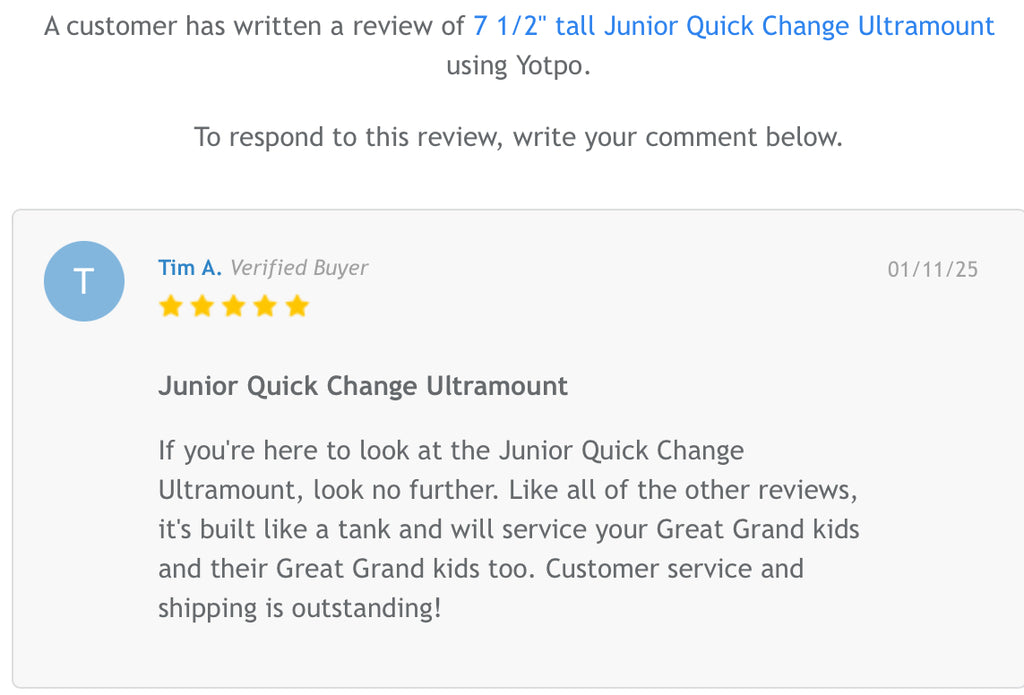Image resolution: width=1024 pixels, height=695 pixels.
Task: Click the "shipping is outstanding!" line
Action: (299, 608)
